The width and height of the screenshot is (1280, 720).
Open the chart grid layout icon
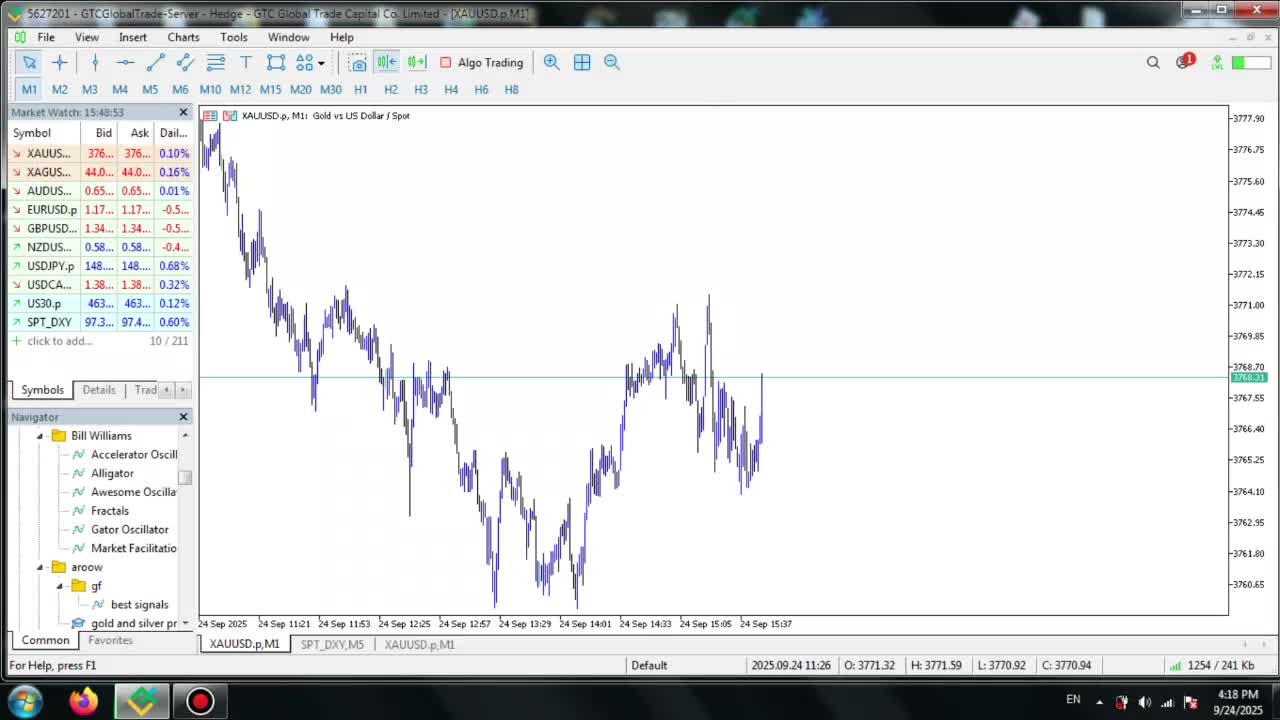tap(582, 63)
